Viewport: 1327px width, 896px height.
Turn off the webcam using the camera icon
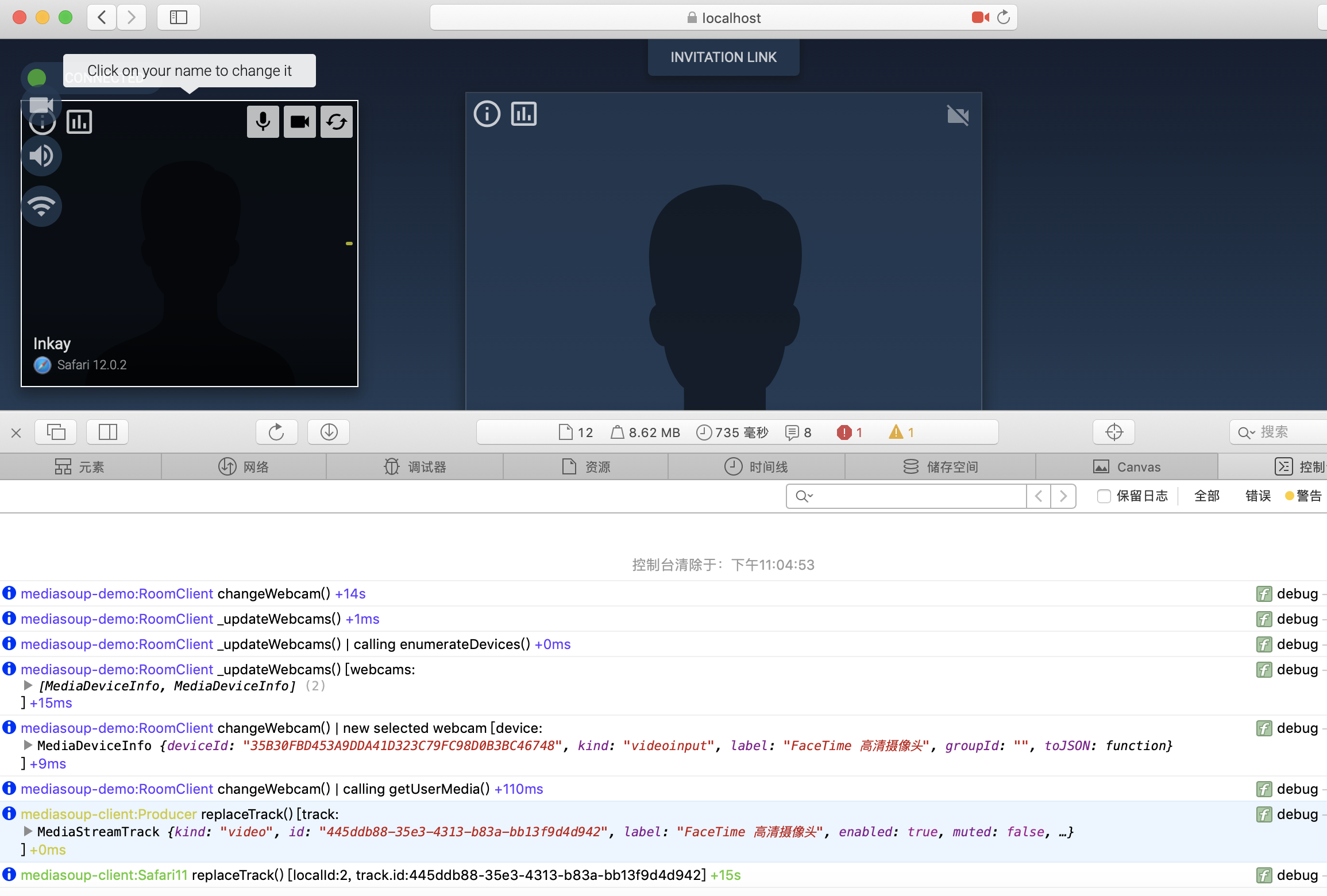click(299, 122)
